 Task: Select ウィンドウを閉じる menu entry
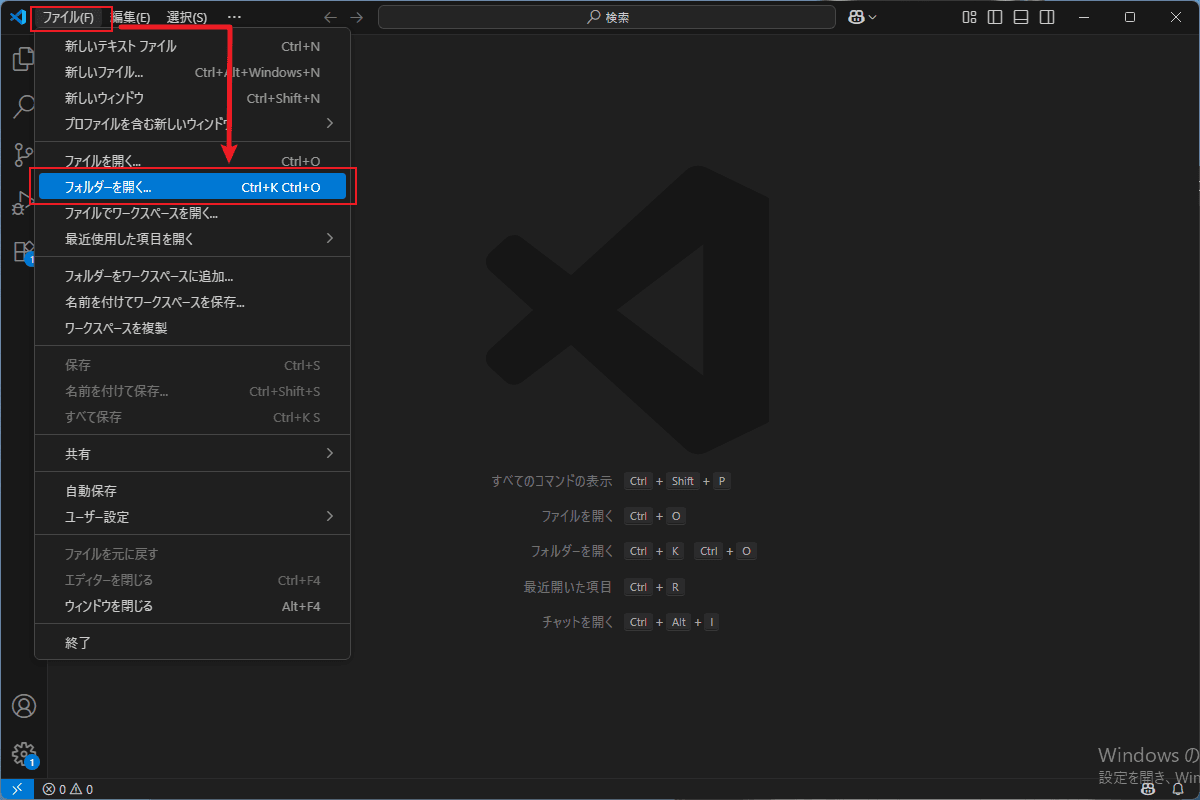(193, 606)
